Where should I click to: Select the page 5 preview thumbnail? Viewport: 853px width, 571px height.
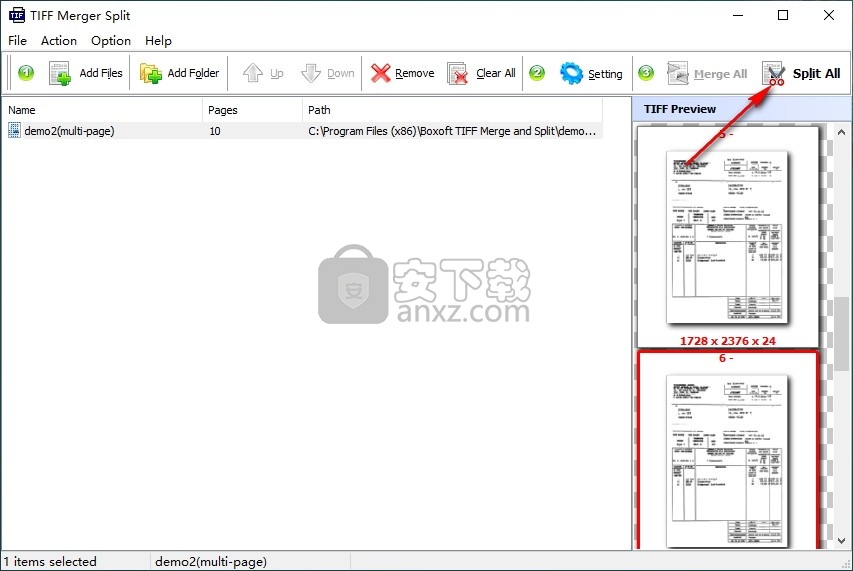pos(728,236)
